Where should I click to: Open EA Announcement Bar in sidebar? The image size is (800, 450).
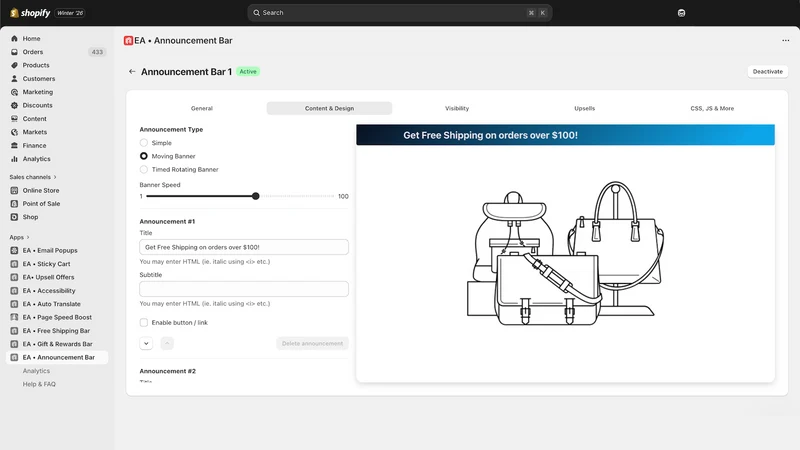pos(57,358)
